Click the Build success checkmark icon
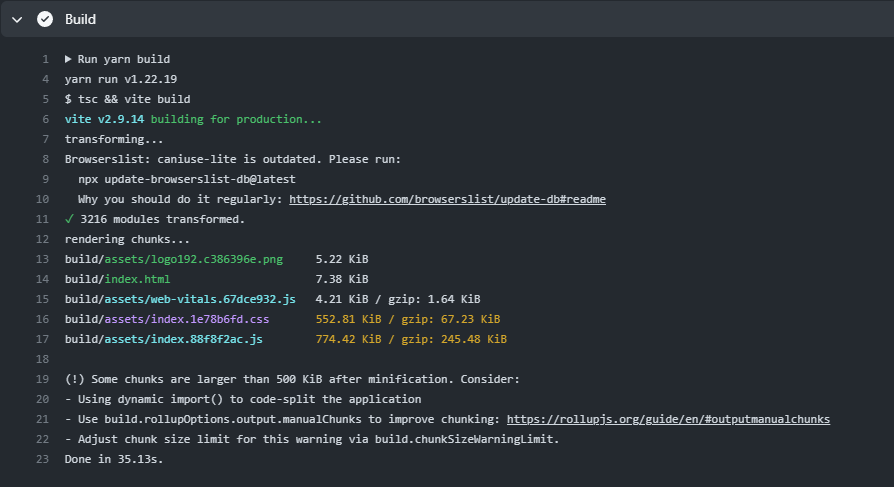This screenshot has width=894, height=487. 45,19
